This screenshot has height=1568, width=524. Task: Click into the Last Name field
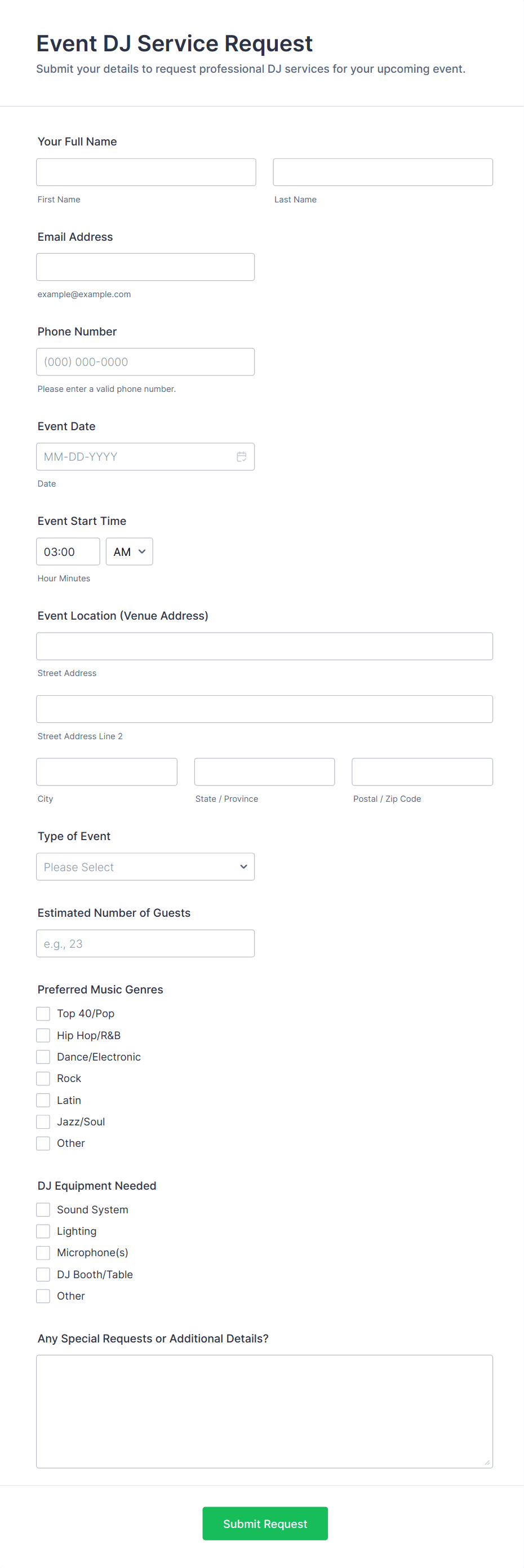[383, 173]
